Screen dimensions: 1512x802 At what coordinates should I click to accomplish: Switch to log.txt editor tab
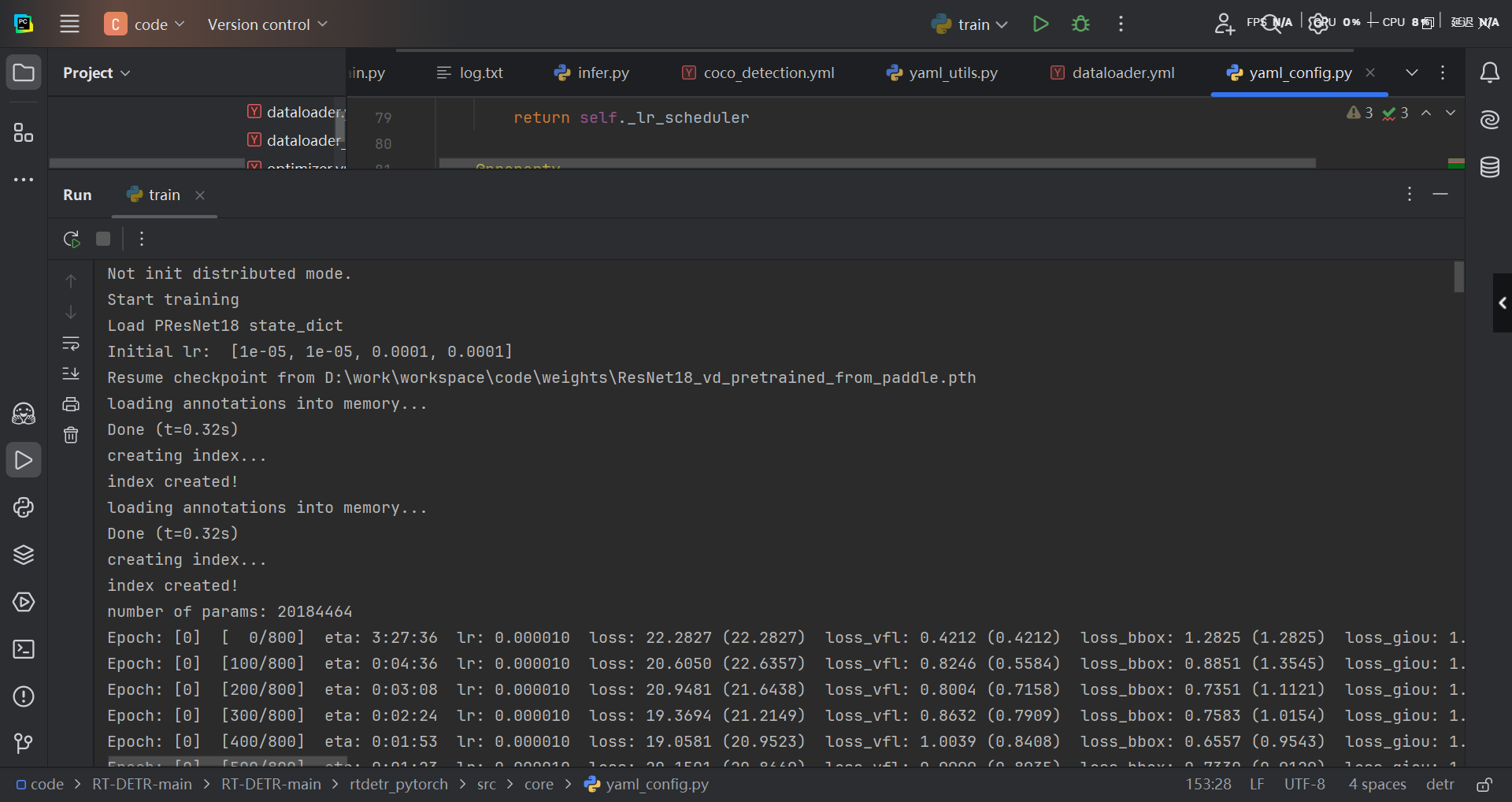(x=469, y=72)
